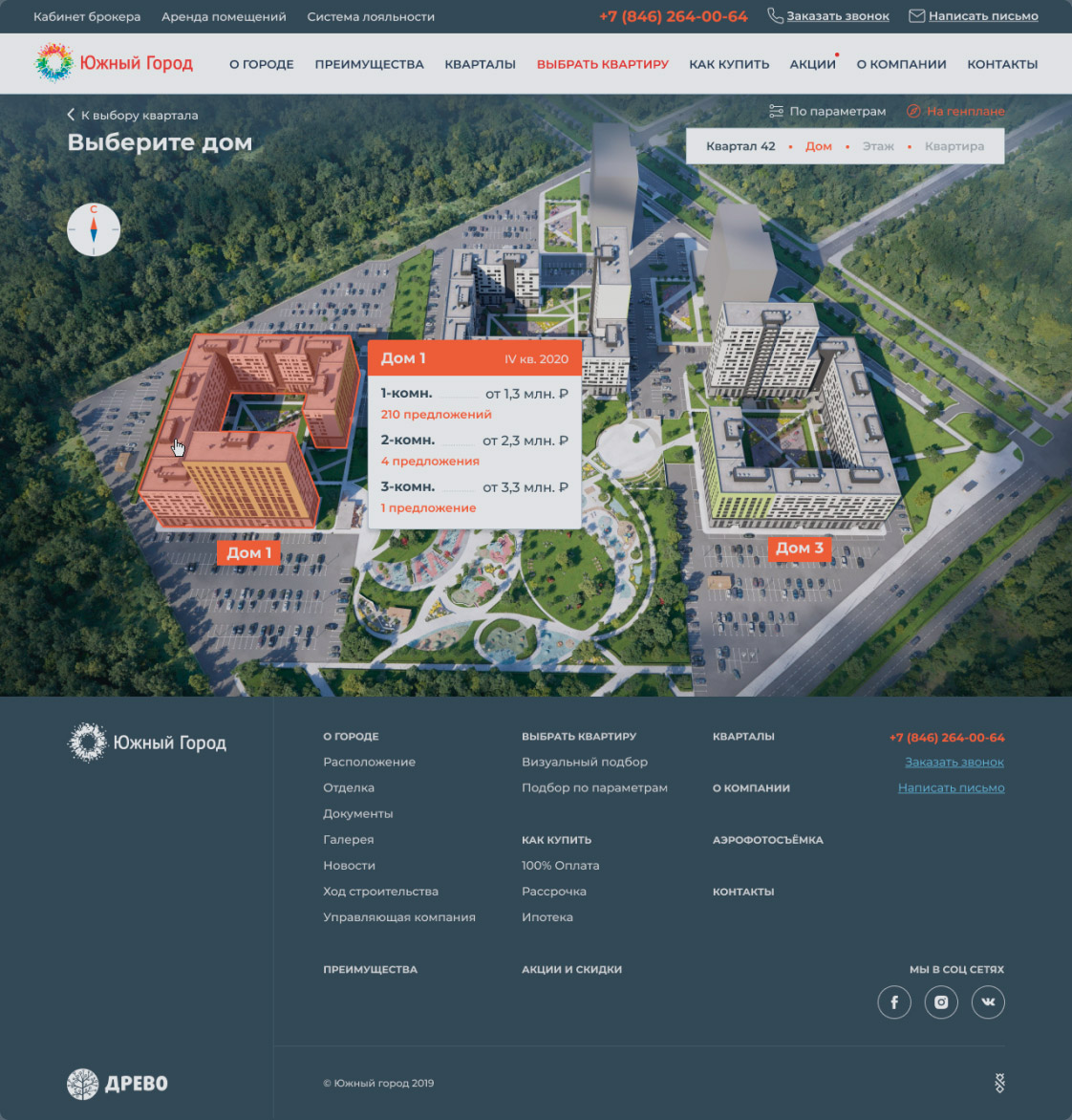1072x1120 pixels.
Task: Go back via К выбору квартала
Action: (133, 116)
